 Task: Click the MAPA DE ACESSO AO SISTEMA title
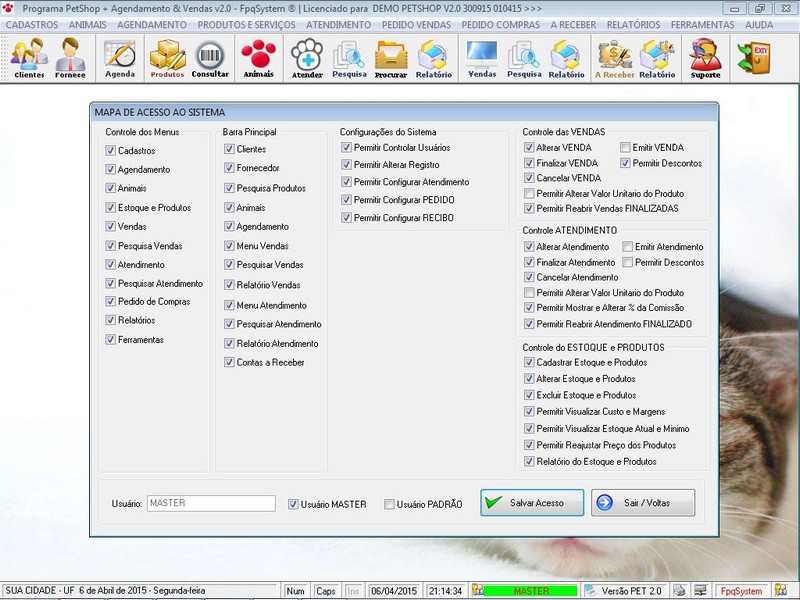160,112
